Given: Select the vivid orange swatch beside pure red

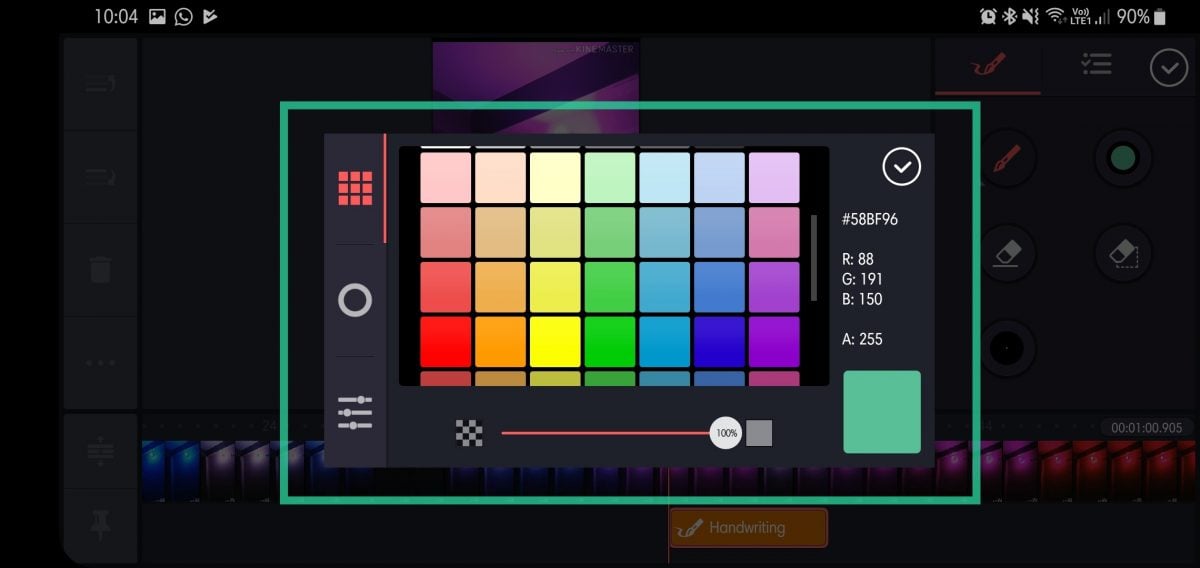Looking at the screenshot, I should point(500,342).
